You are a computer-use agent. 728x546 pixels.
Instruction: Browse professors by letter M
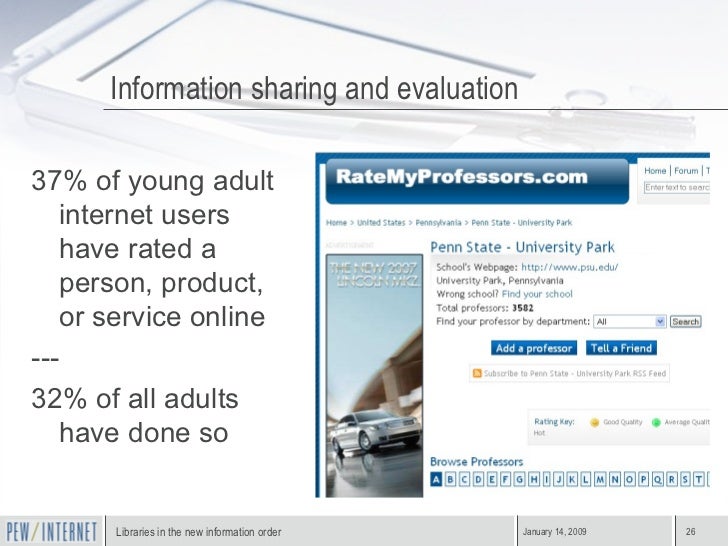tap(600, 480)
